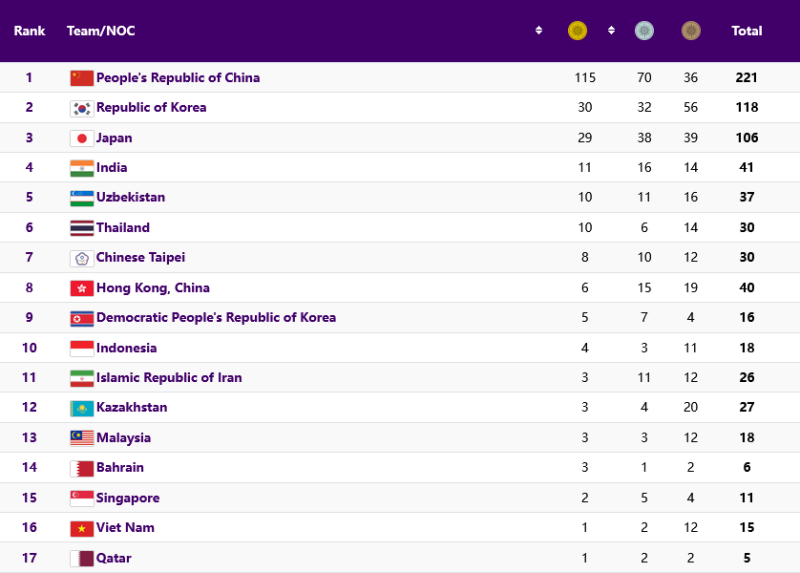Image resolution: width=800 pixels, height=573 pixels.
Task: Click rank number 17 for Qatar
Action: tap(30, 558)
